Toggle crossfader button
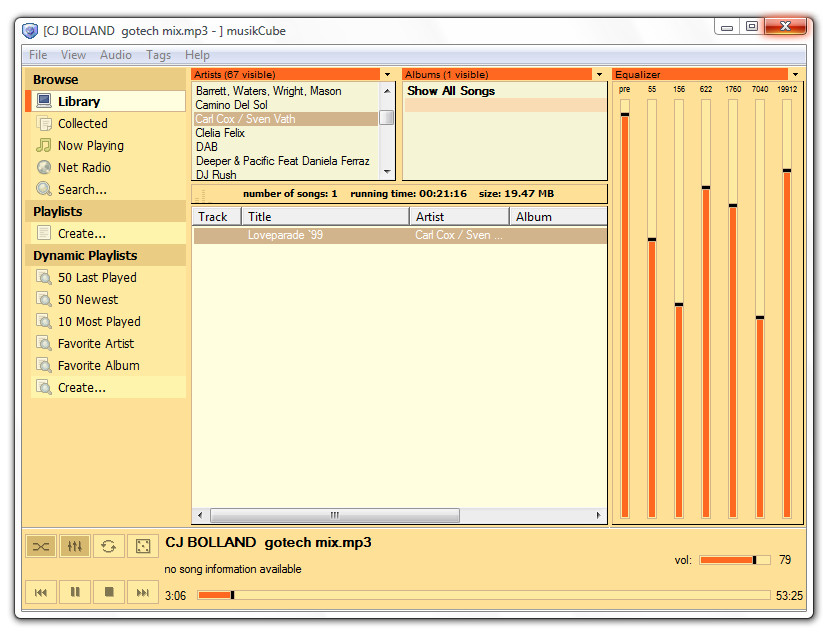The width and height of the screenshot is (831, 632). point(41,546)
